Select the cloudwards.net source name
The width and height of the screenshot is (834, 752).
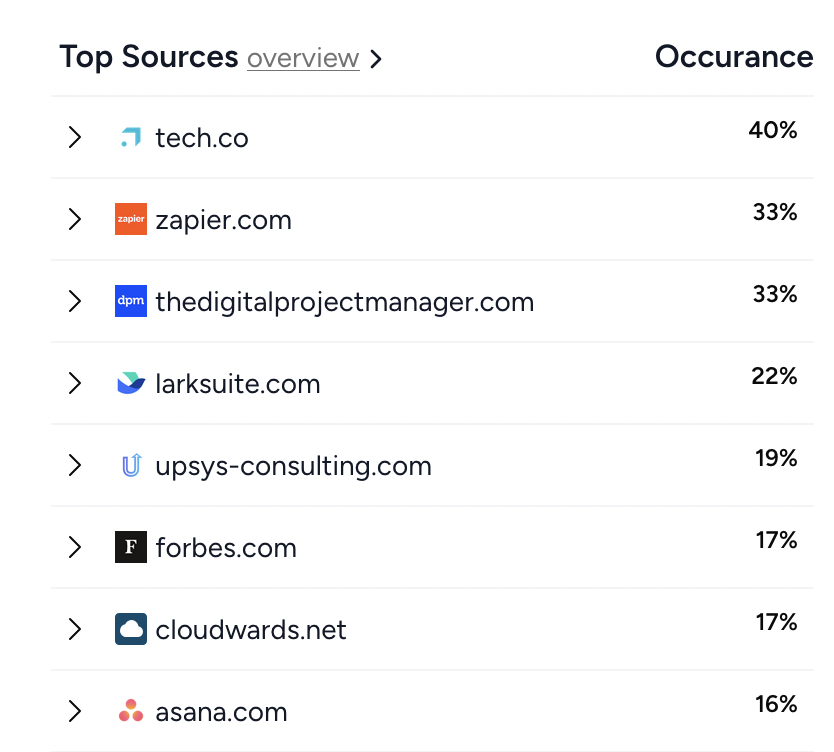click(x=251, y=630)
